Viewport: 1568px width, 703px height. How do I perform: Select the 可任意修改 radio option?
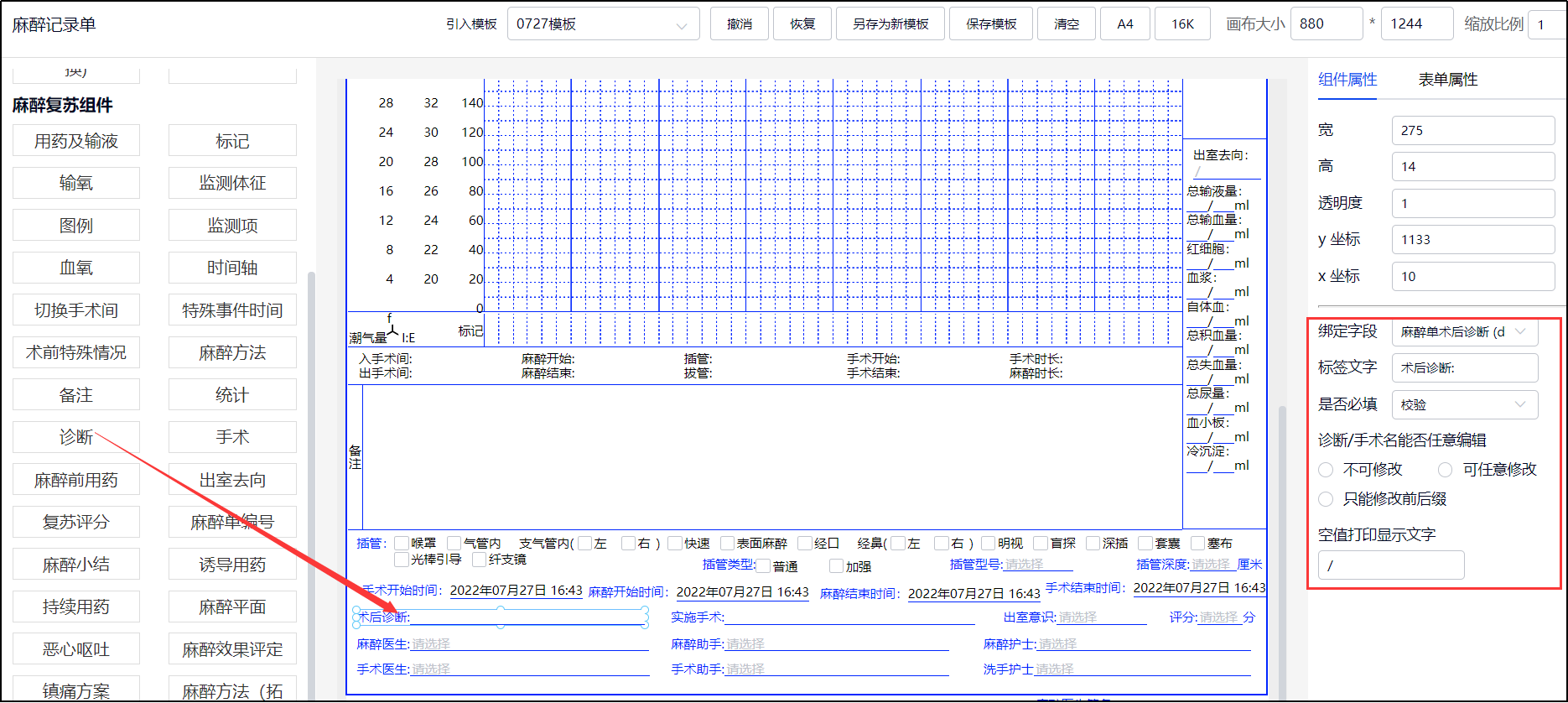[1446, 470]
